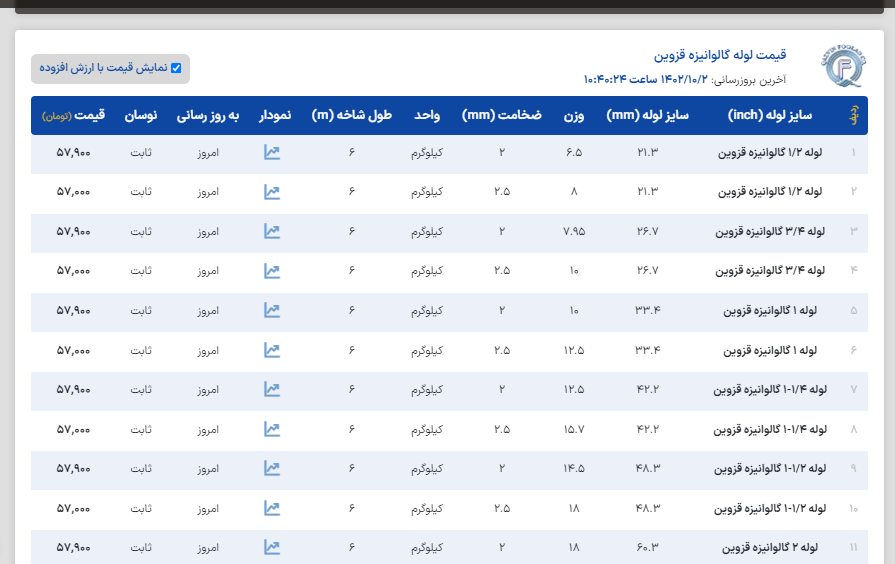The image size is (895, 564).
Task: Click the chart icon in row 10
Action: pos(272,508)
